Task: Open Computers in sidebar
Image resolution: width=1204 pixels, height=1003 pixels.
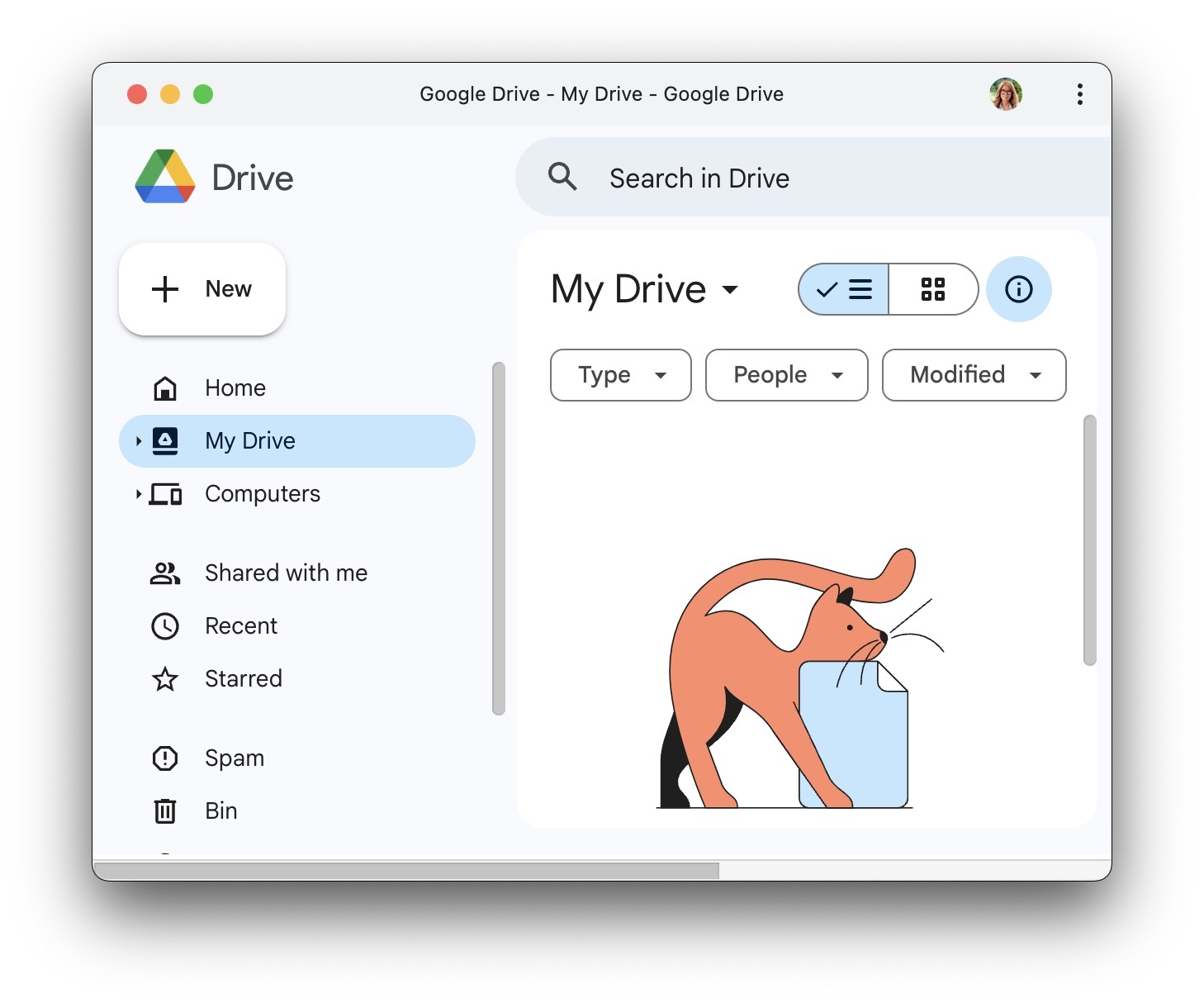Action: pyautogui.click(x=297, y=494)
